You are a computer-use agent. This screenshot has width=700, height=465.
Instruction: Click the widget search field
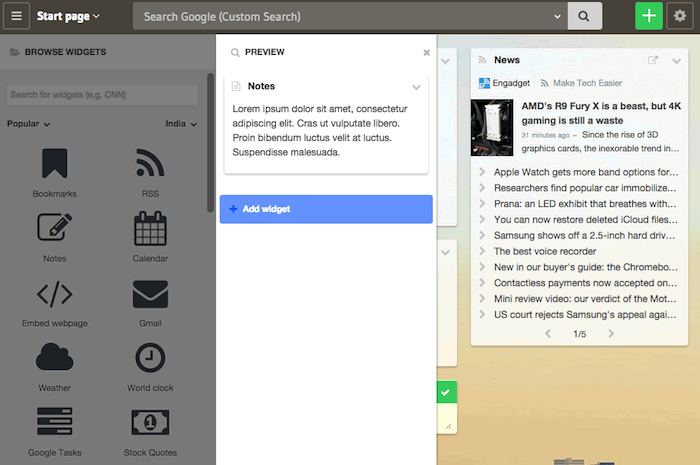tap(102, 95)
